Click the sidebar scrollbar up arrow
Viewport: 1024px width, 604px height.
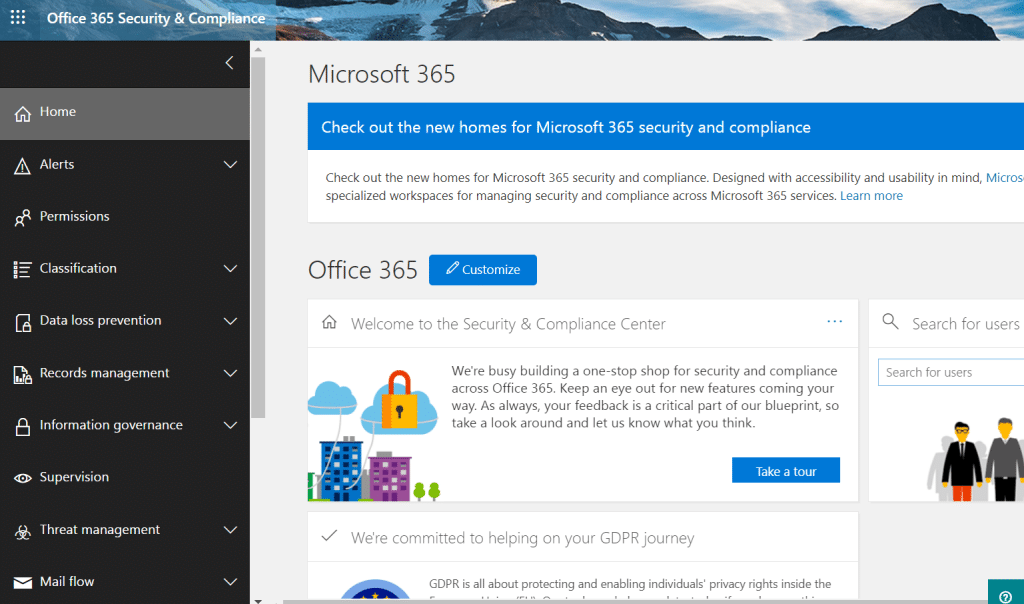coord(258,50)
